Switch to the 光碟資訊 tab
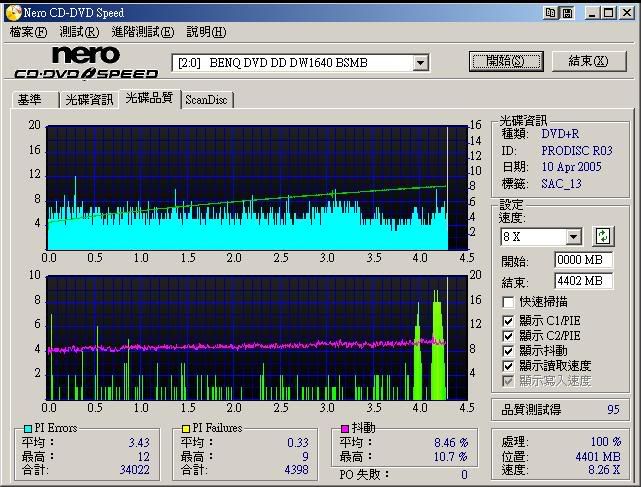This screenshot has width=641, height=487. coord(89,100)
